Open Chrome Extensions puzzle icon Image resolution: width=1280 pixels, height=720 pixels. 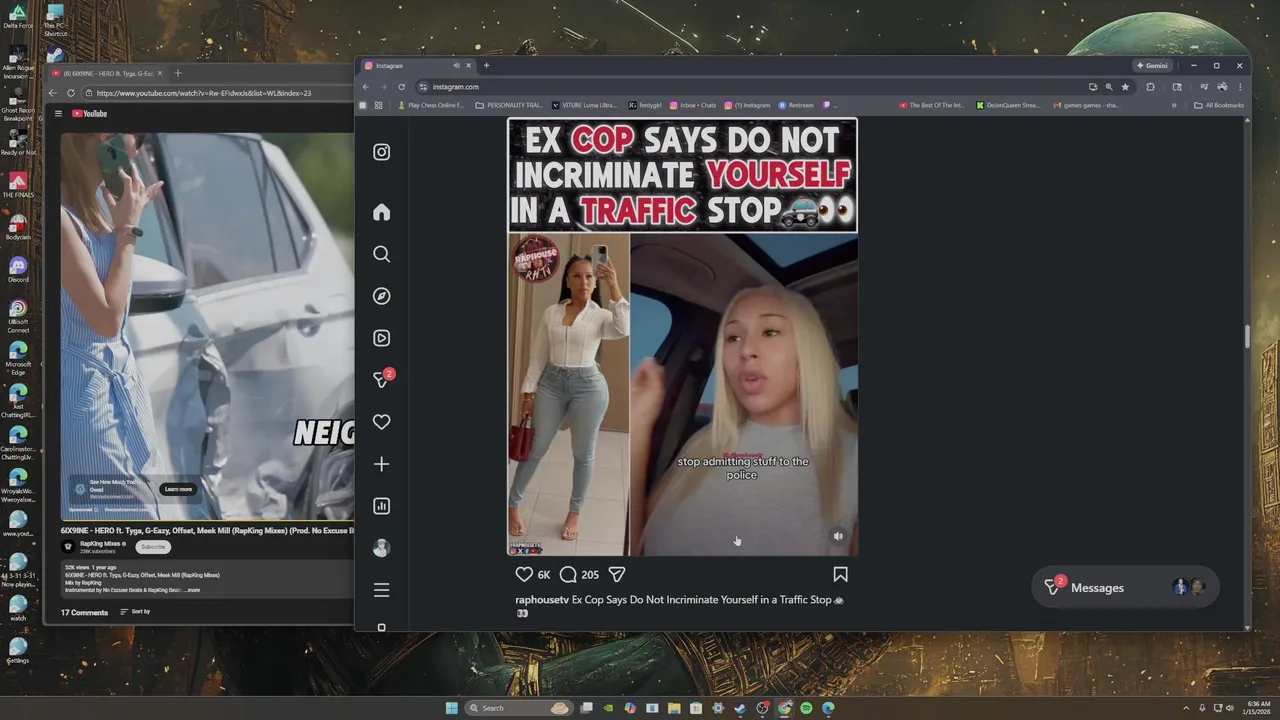(1150, 87)
